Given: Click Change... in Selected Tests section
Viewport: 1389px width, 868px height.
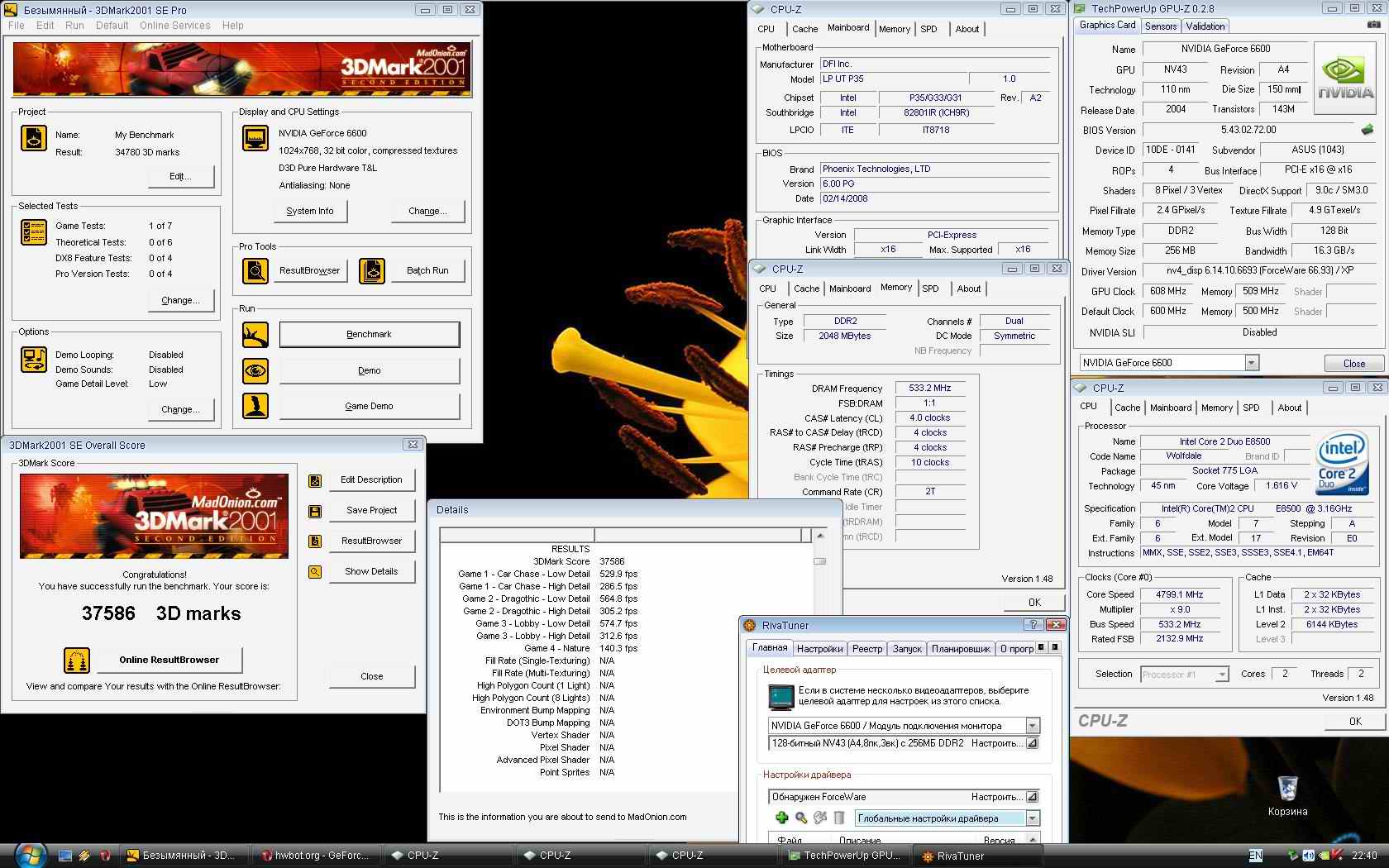Looking at the screenshot, I should coord(180,301).
